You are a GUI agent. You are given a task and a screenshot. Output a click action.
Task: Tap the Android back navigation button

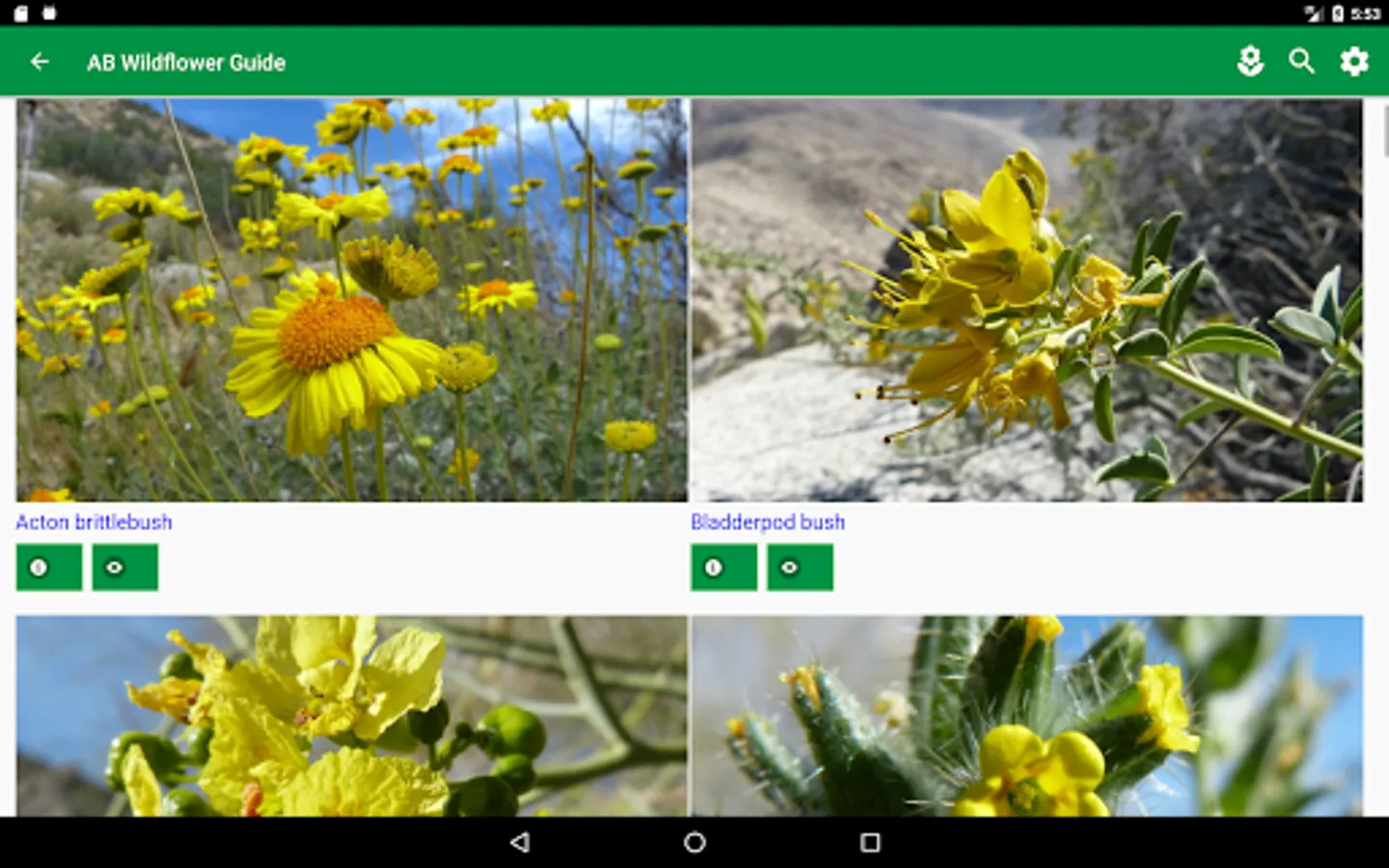pos(520,843)
